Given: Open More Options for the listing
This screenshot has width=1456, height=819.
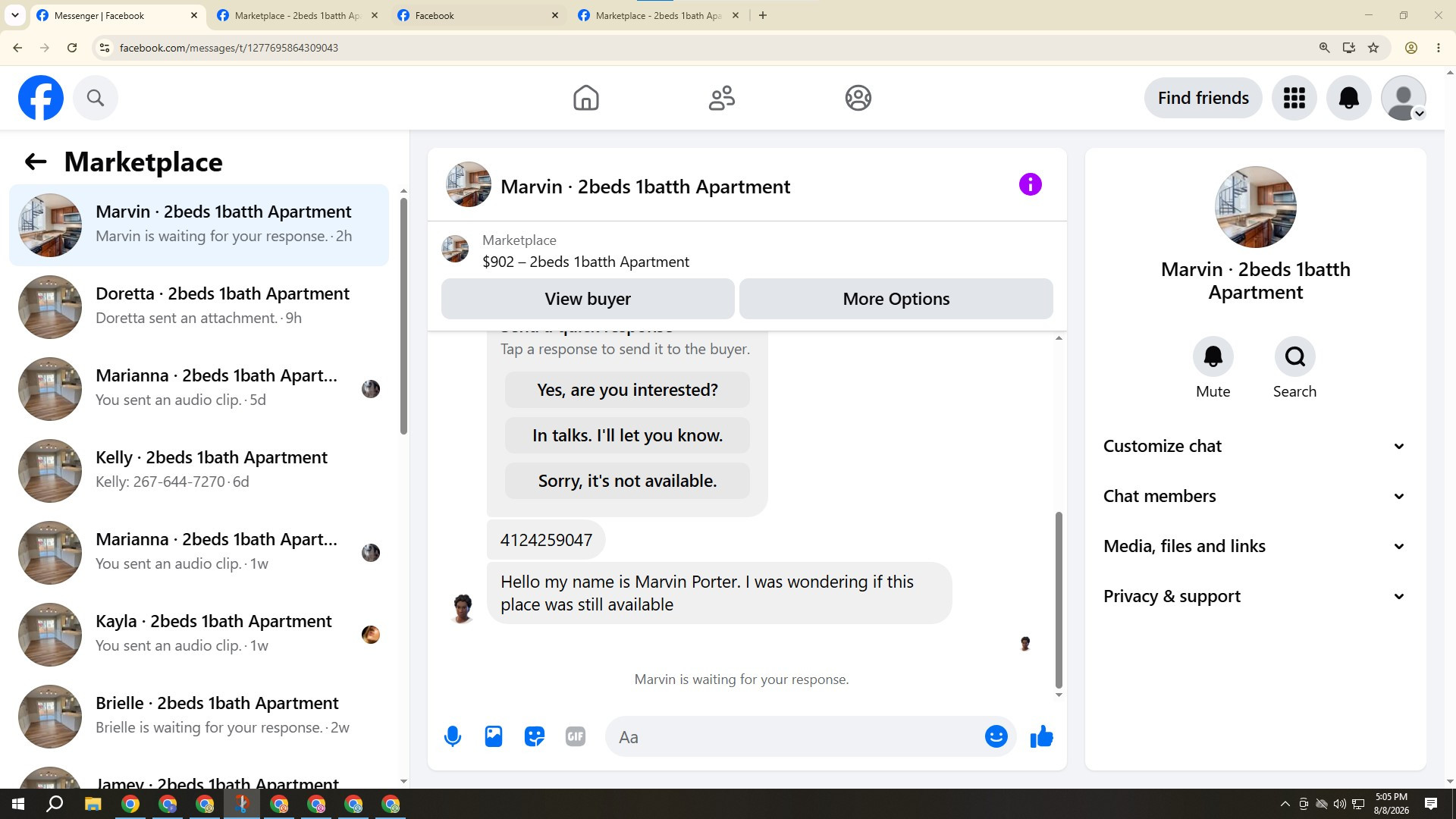Looking at the screenshot, I should (896, 299).
